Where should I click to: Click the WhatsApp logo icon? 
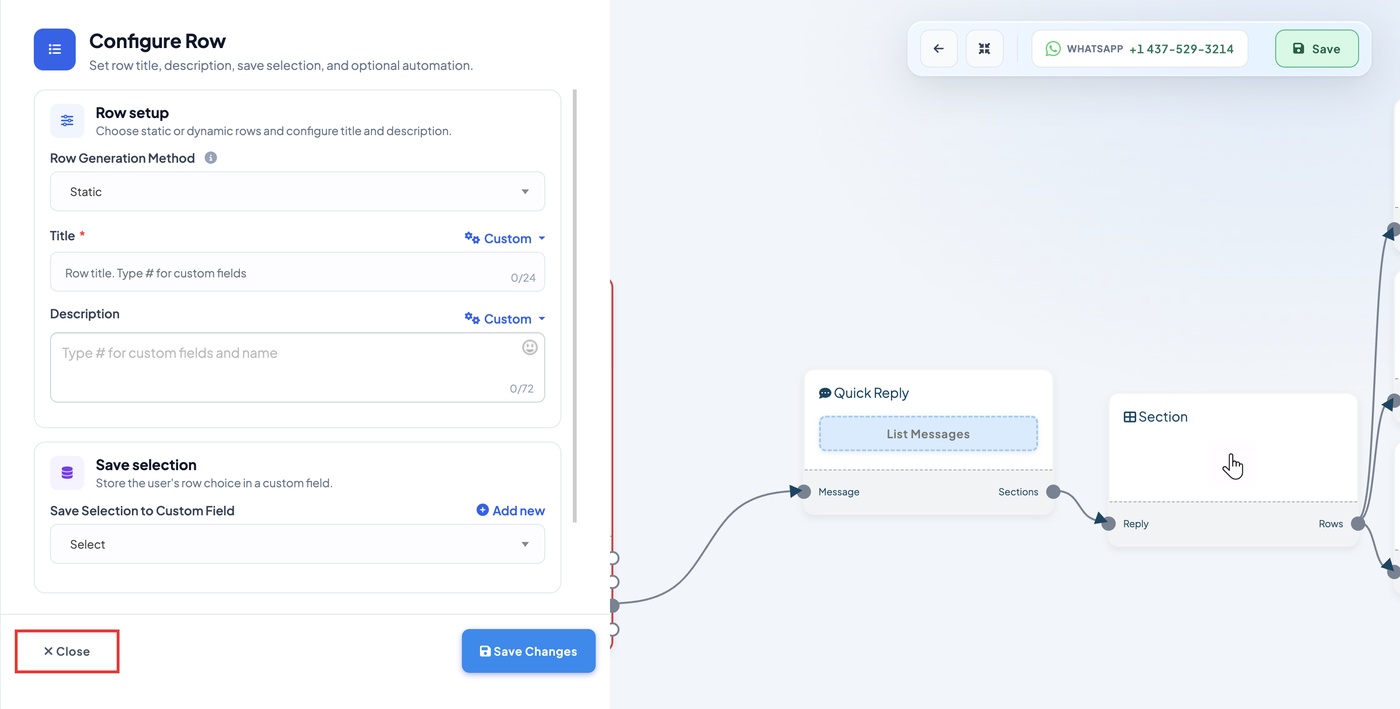[1053, 48]
